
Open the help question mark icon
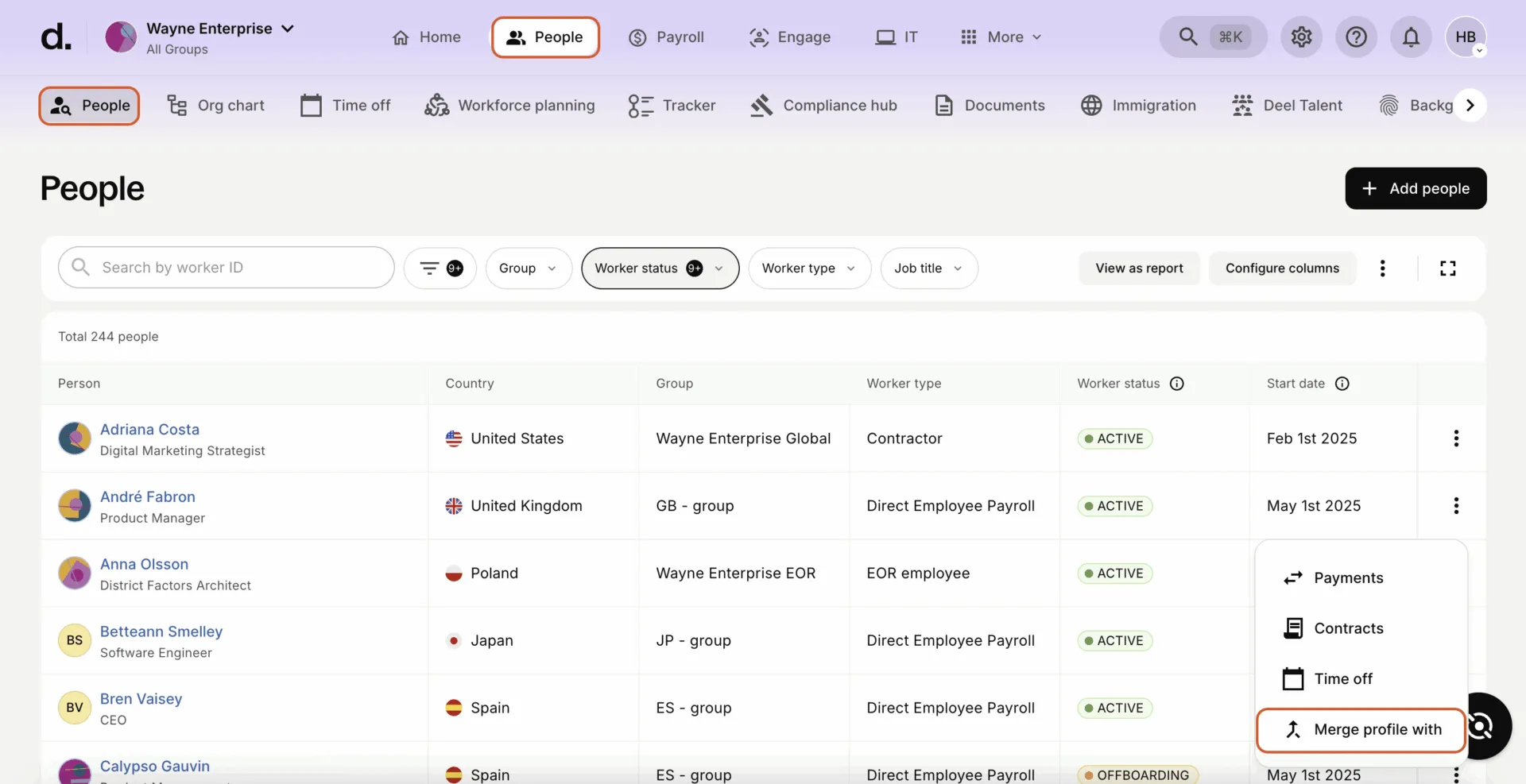pyautogui.click(x=1356, y=37)
